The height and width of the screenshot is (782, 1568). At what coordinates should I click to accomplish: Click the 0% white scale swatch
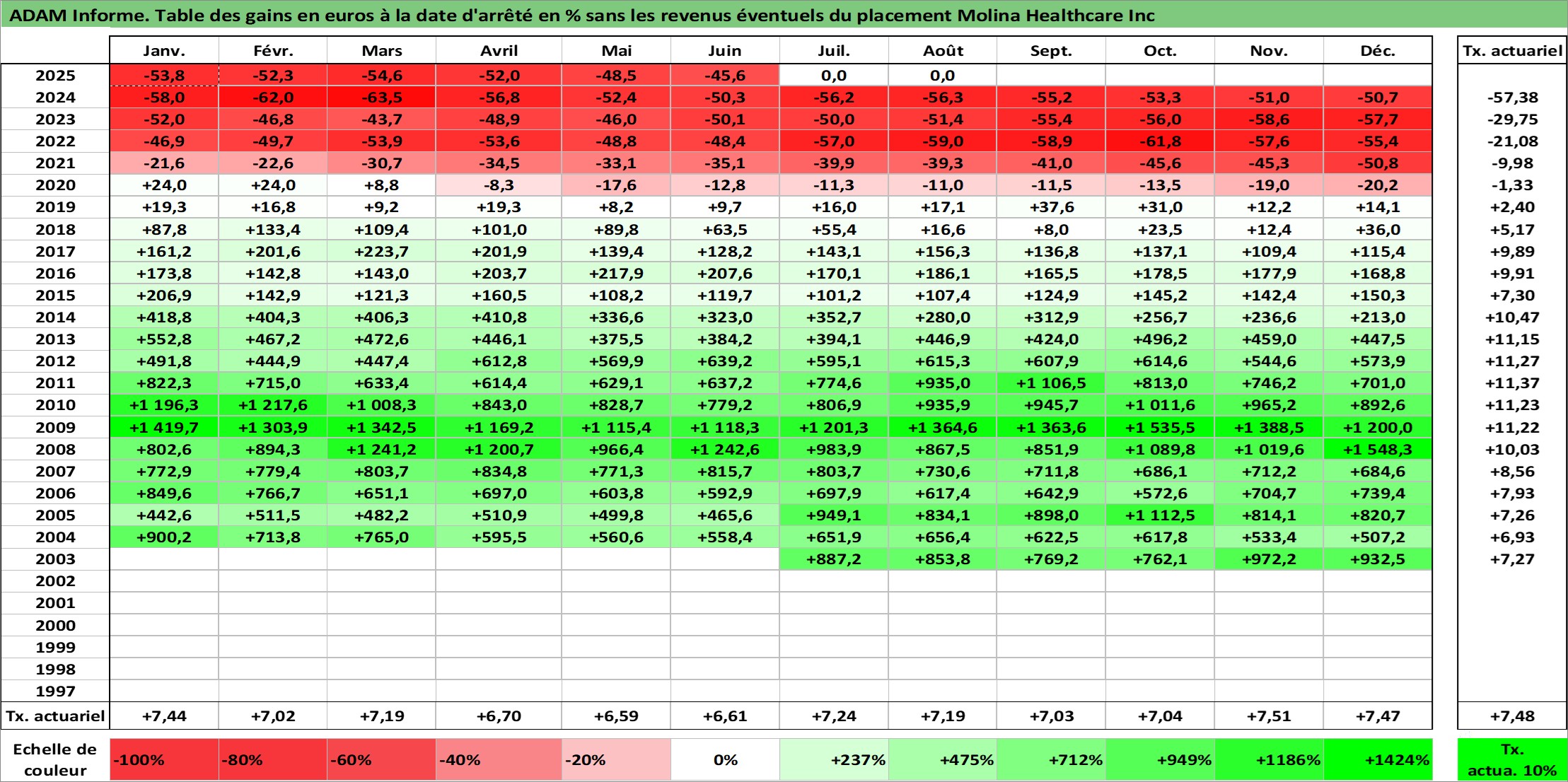tap(725, 760)
